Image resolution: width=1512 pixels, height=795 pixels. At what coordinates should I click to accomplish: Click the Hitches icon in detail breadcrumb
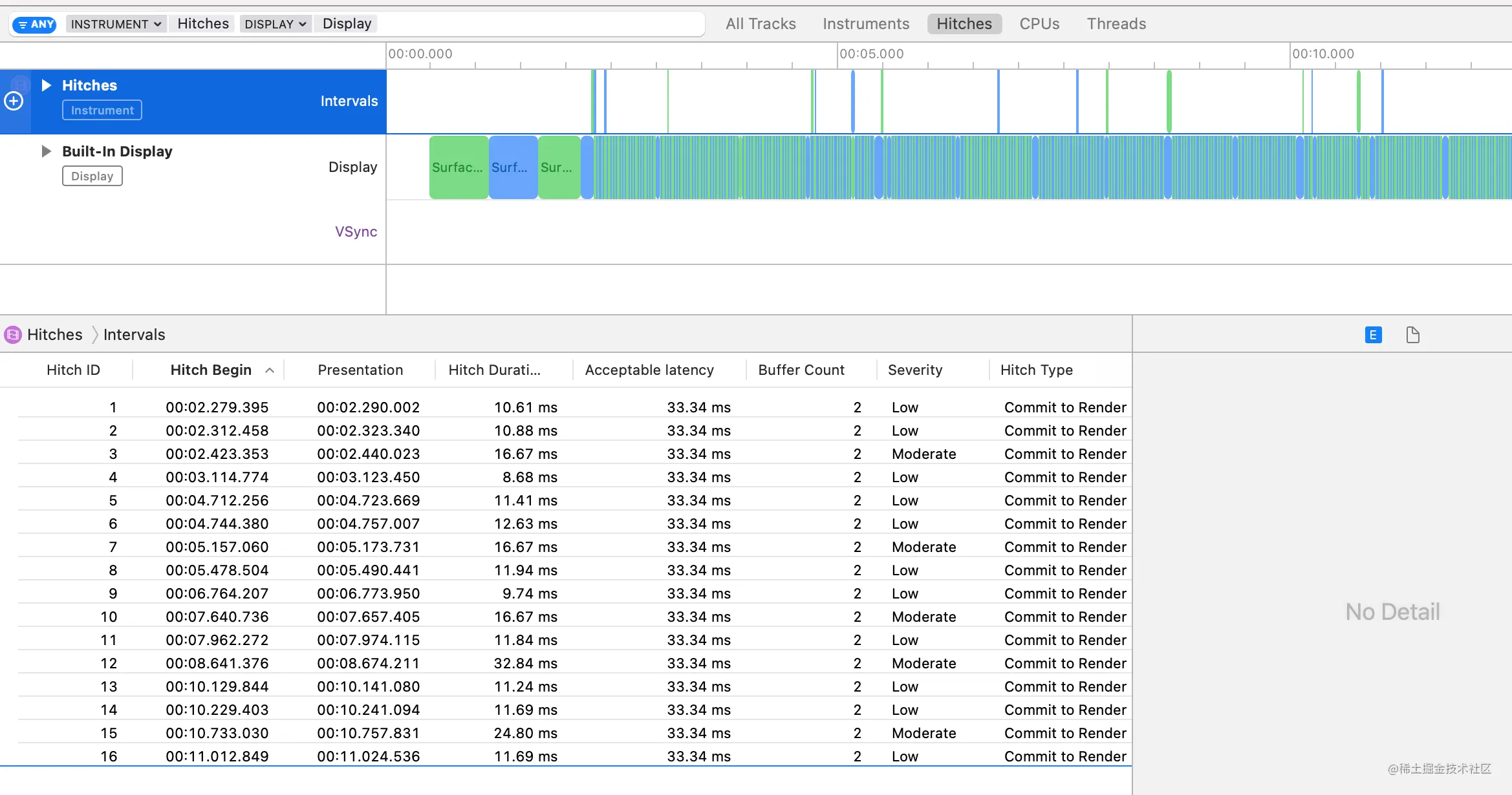[x=13, y=335]
